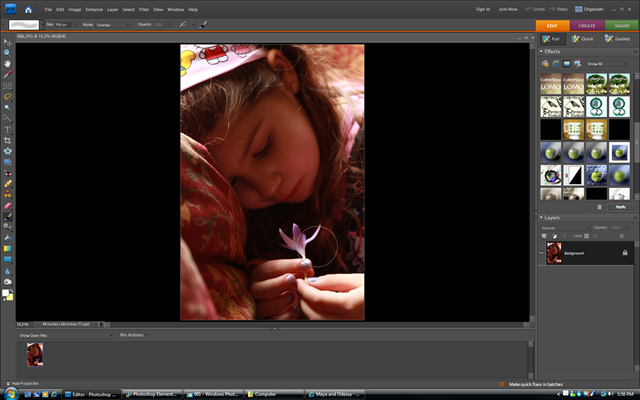Select the Spot Healing Brush tool
The width and height of the screenshot is (640, 400).
(x=7, y=184)
